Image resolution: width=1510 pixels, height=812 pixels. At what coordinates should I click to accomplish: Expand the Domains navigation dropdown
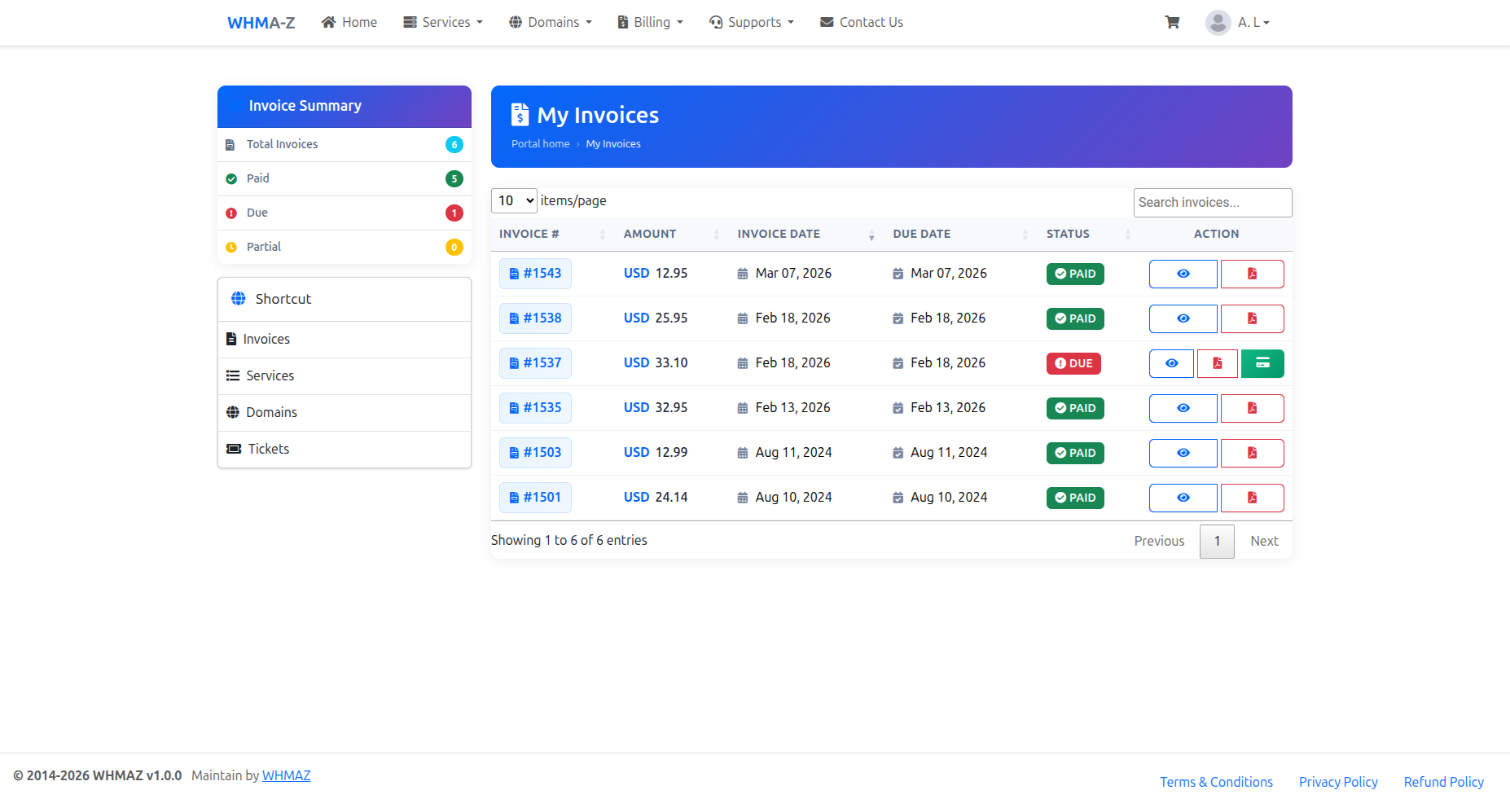coord(551,23)
